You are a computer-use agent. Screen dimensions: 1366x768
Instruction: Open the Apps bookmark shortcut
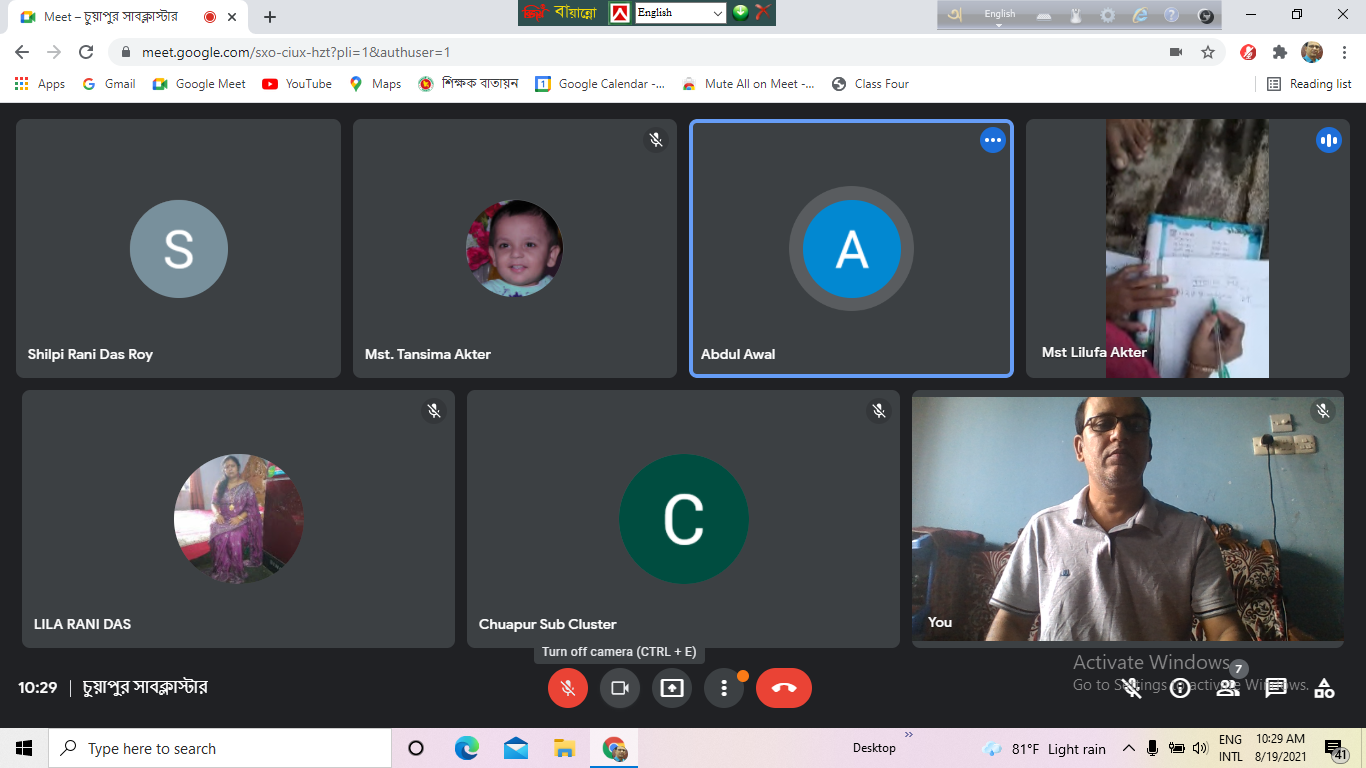[40, 84]
